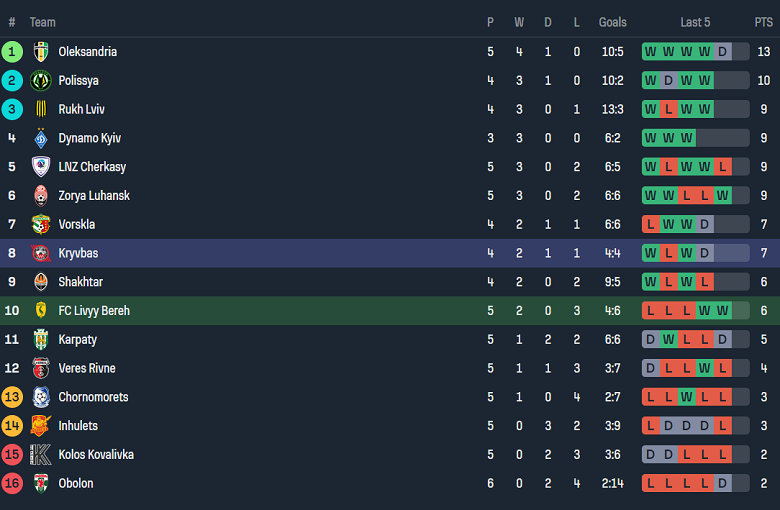The width and height of the screenshot is (780, 510).
Task: Click the Polissya team logo
Action: [x=41, y=81]
